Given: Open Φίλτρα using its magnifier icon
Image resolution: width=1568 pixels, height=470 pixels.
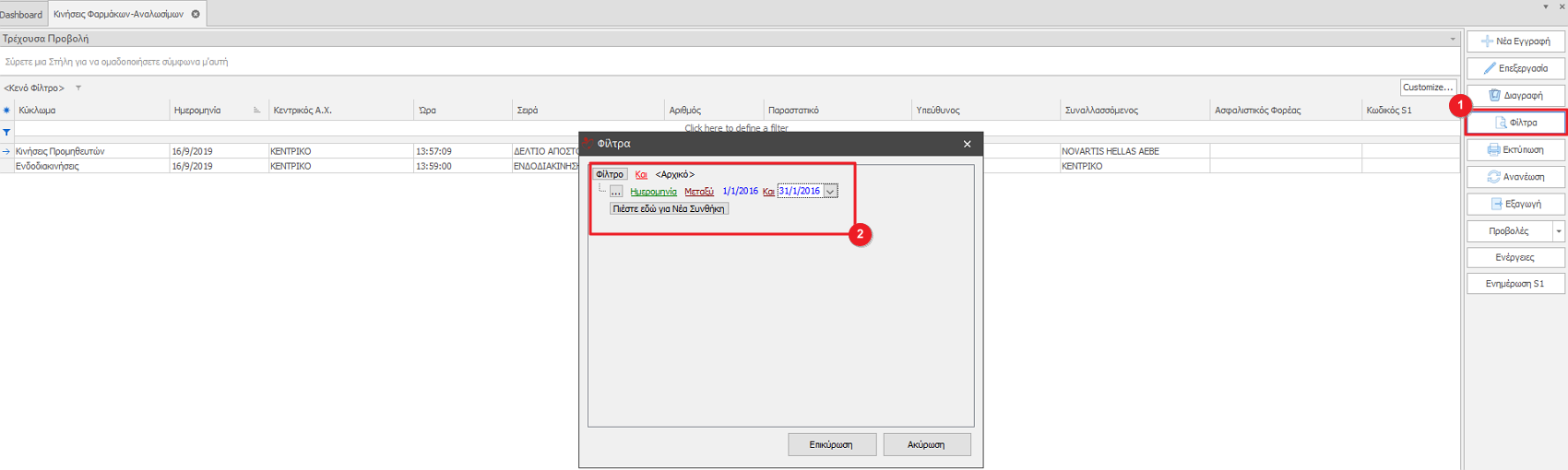Looking at the screenshot, I should [1501, 123].
